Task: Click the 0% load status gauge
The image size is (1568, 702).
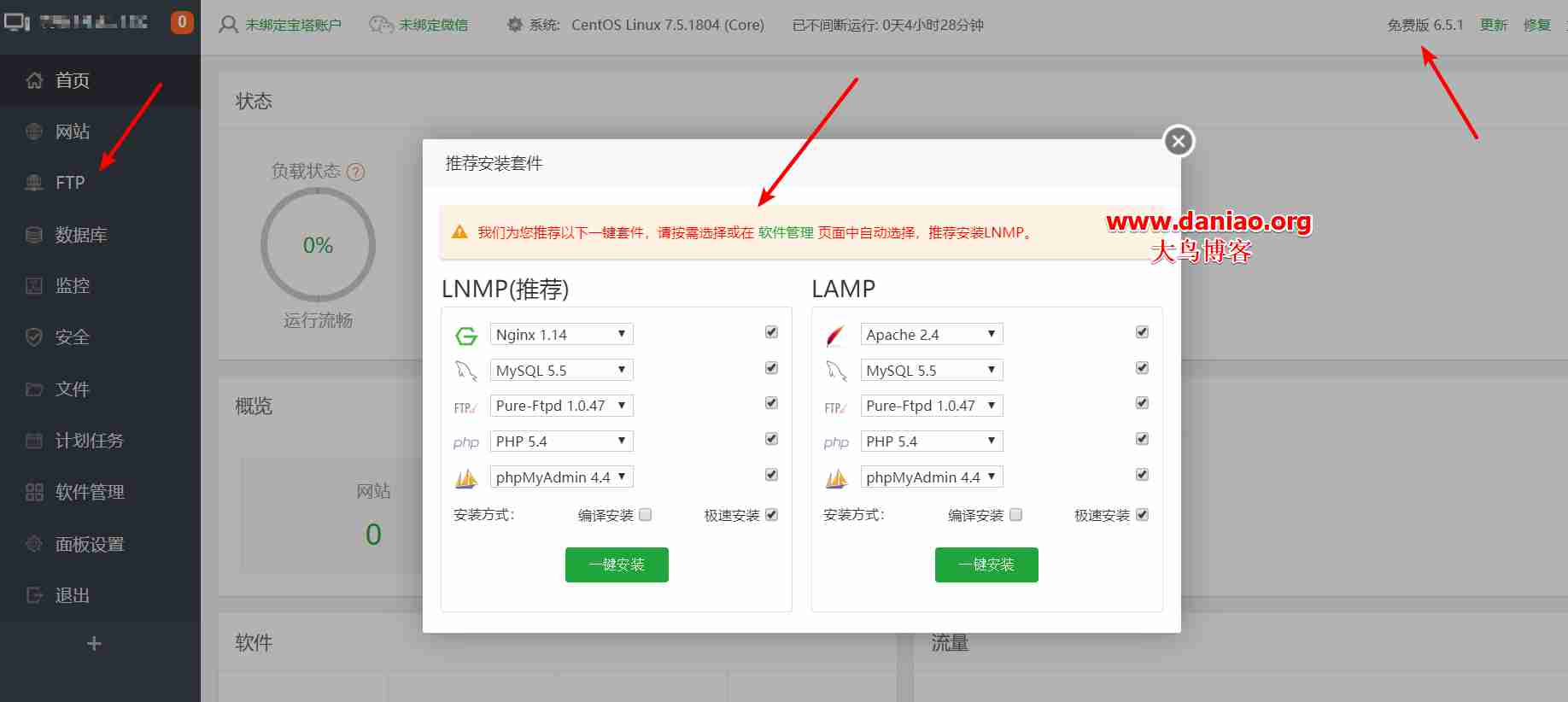Action: [318, 245]
